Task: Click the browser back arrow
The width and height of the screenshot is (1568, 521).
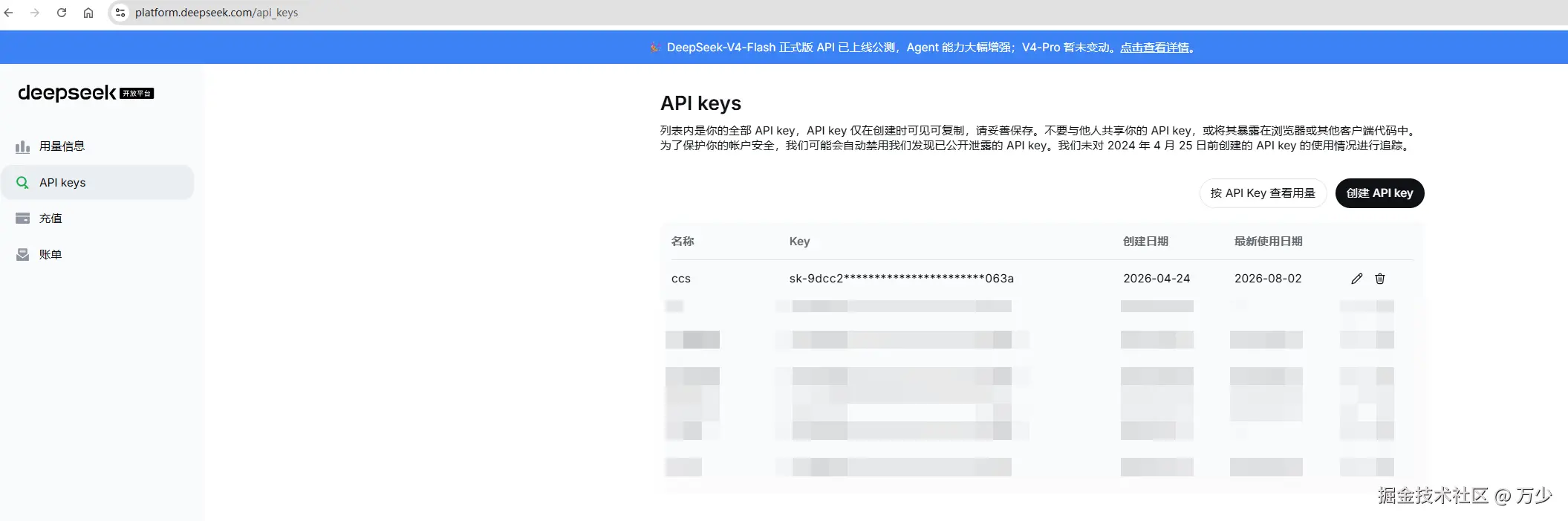Action: click(9, 13)
